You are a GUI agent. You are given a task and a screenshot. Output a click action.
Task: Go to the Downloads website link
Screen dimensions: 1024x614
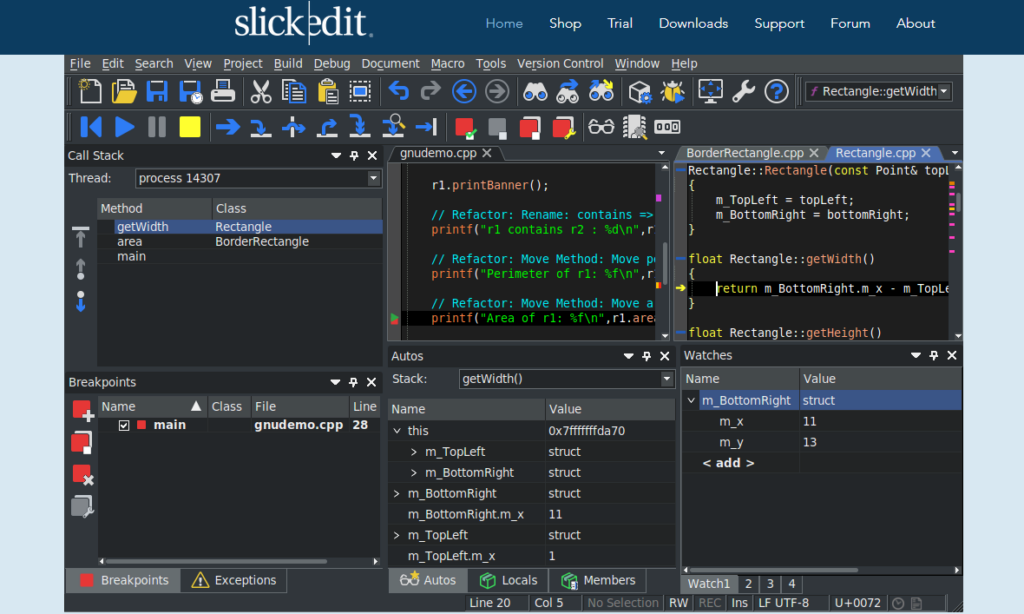pyautogui.click(x=693, y=24)
